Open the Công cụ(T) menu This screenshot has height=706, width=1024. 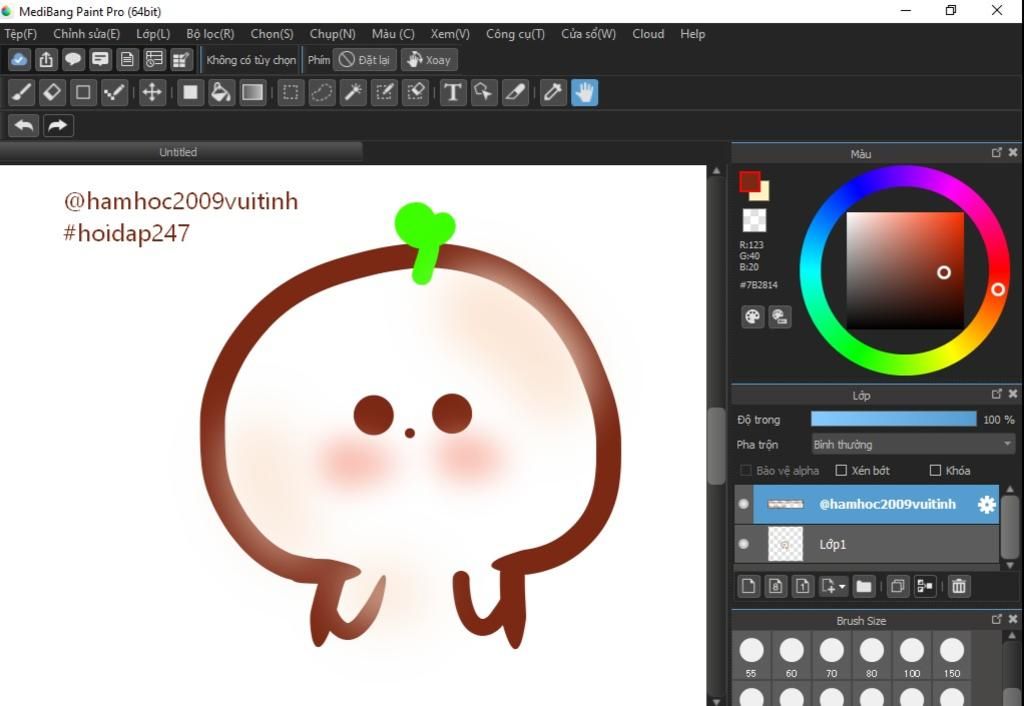(x=515, y=34)
